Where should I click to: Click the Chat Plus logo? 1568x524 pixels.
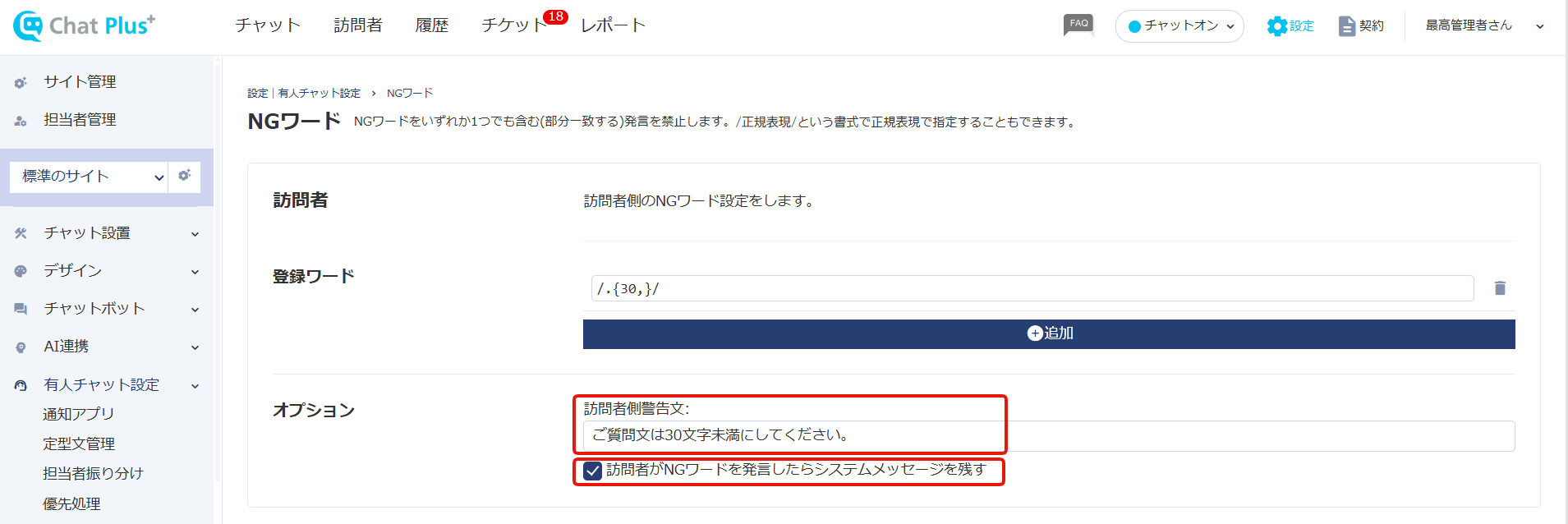tap(84, 25)
